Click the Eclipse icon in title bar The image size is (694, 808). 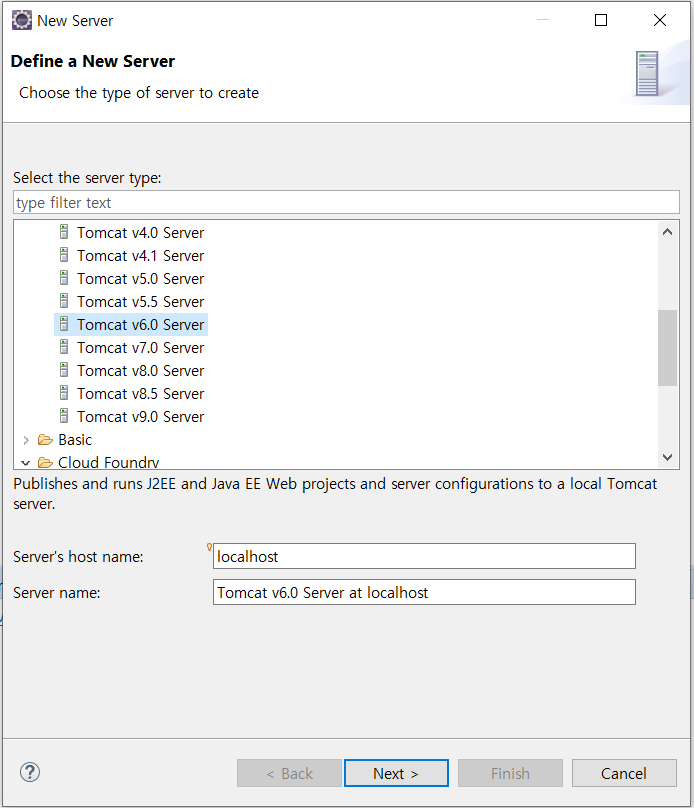[22, 21]
